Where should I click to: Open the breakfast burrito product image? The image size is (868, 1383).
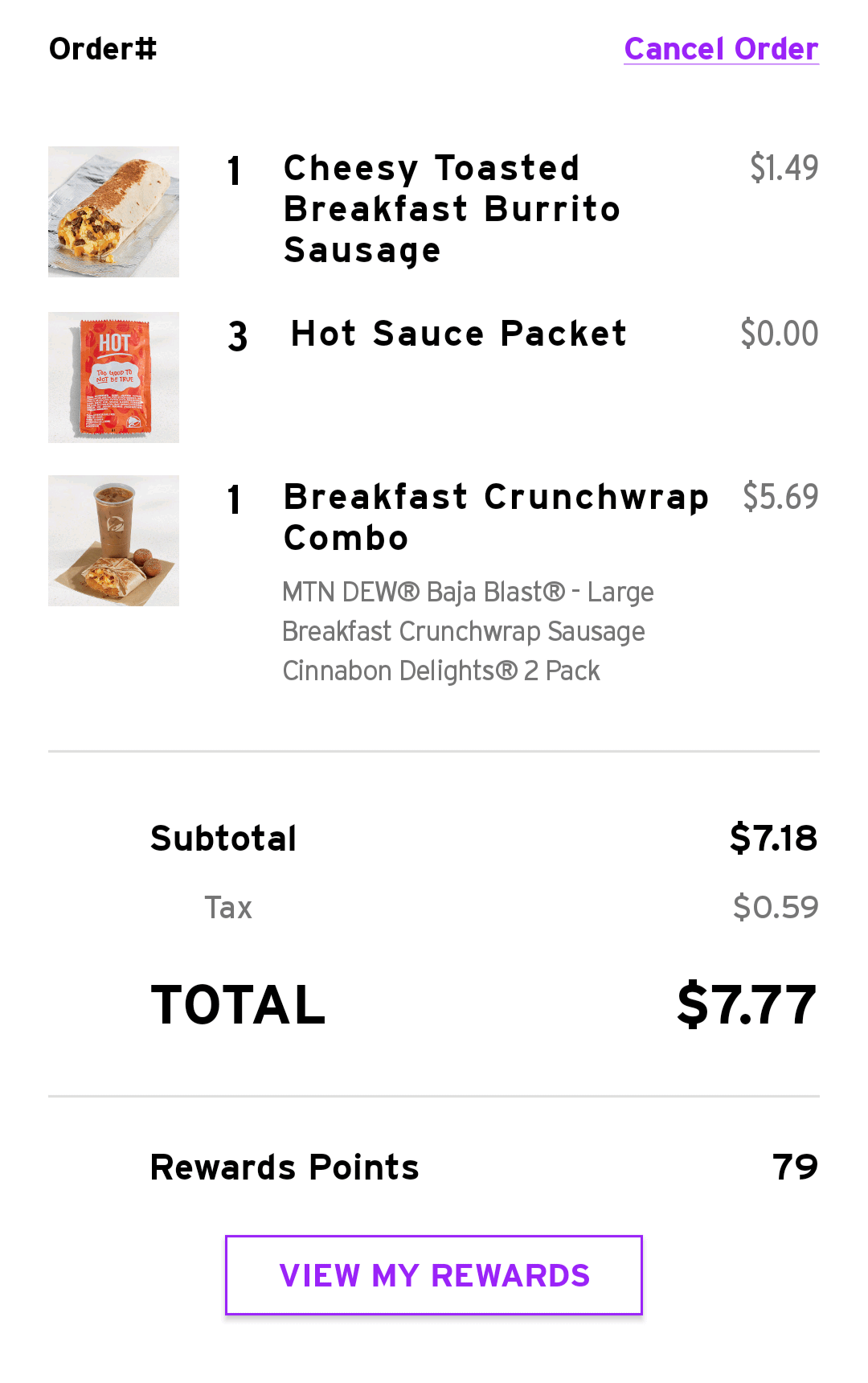pyautogui.click(x=113, y=211)
